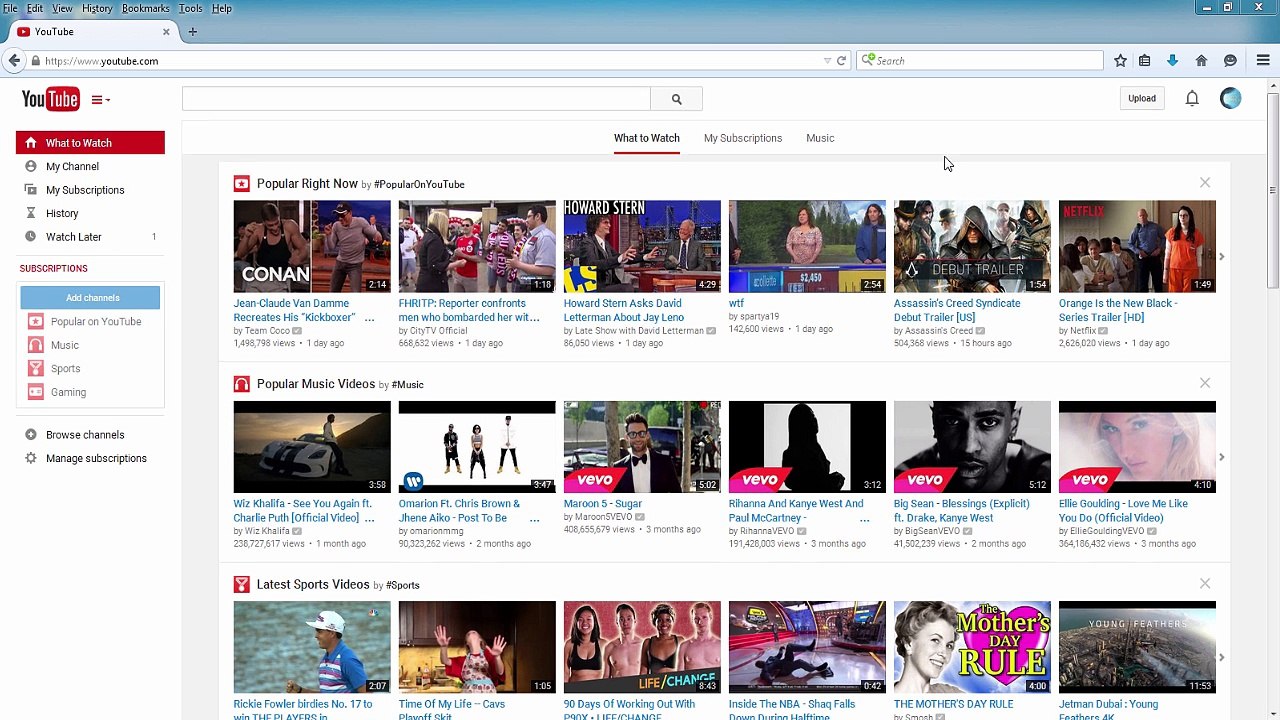Open Manage subscriptions in the sidebar
The width and height of the screenshot is (1280, 720).
96,458
